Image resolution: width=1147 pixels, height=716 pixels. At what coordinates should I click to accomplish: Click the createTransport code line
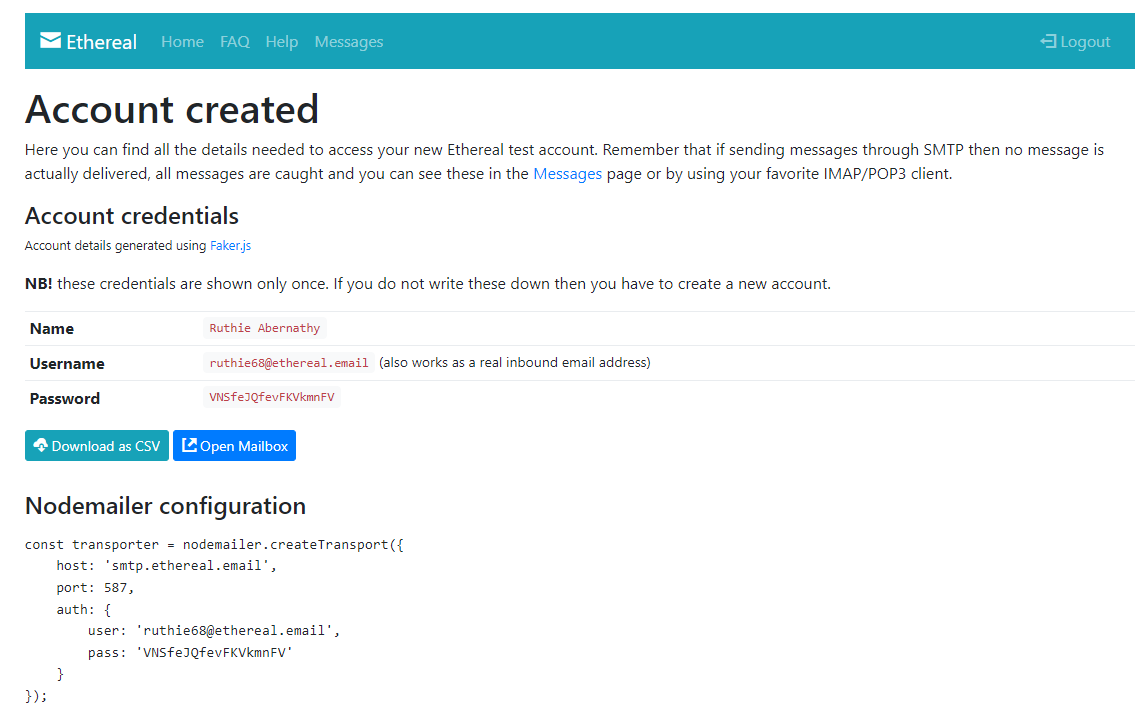[x=214, y=544]
